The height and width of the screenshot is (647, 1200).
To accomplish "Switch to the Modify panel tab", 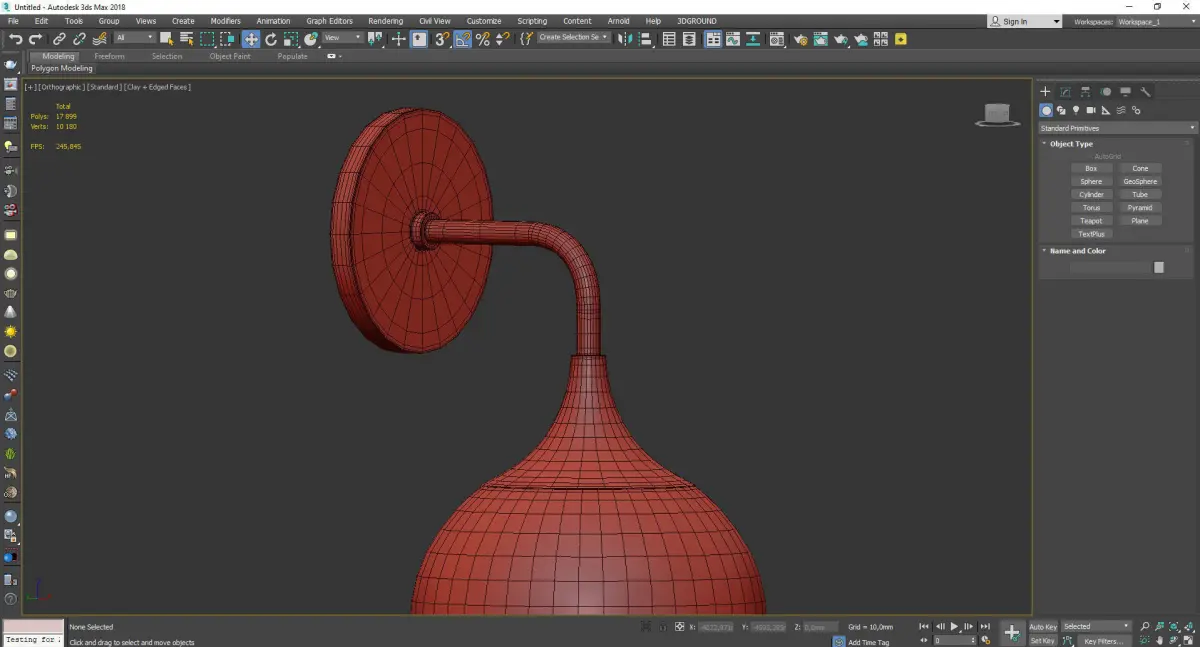I will [x=1065, y=92].
